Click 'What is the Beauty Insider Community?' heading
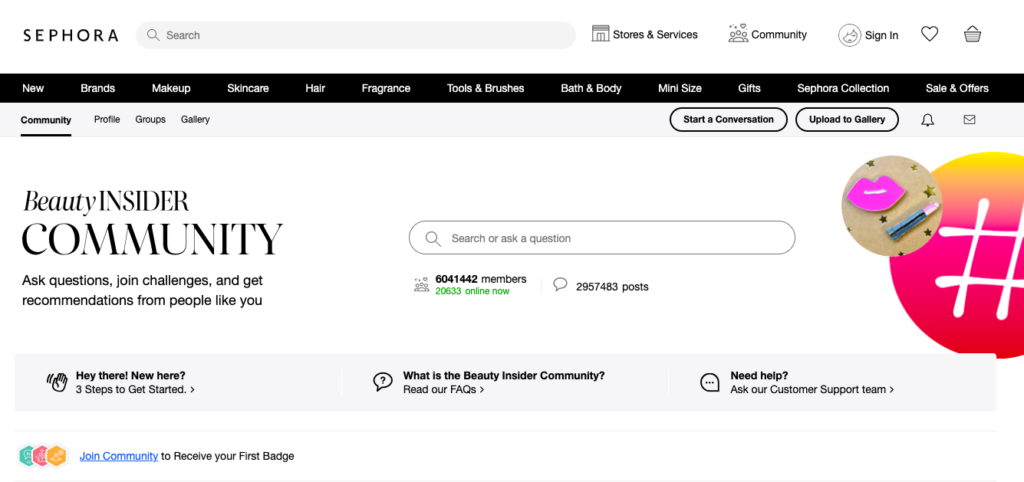Image resolution: width=1024 pixels, height=482 pixels. 504,376
